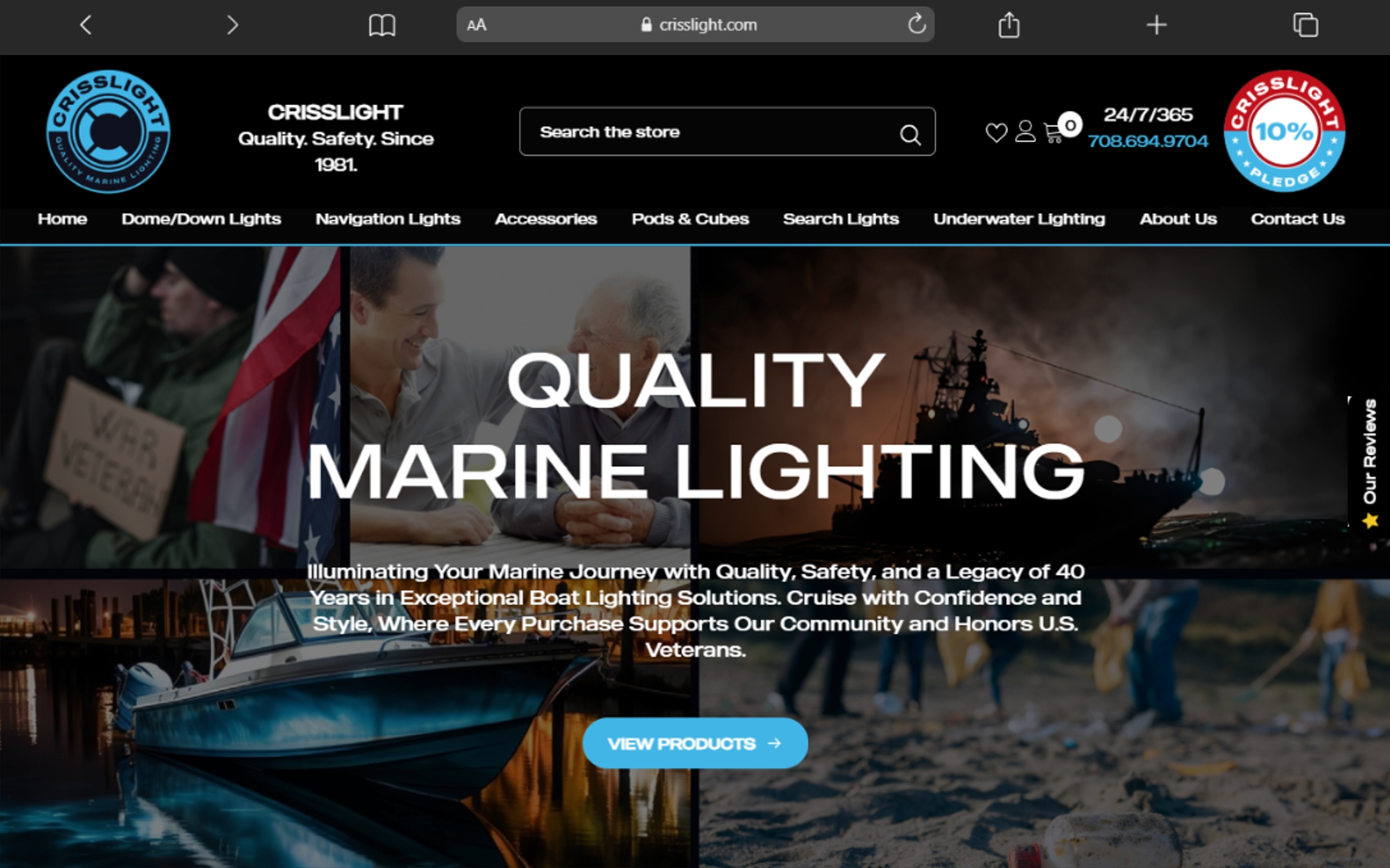Image resolution: width=1390 pixels, height=868 pixels.
Task: Open the user account icon
Action: pyautogui.click(x=1025, y=132)
